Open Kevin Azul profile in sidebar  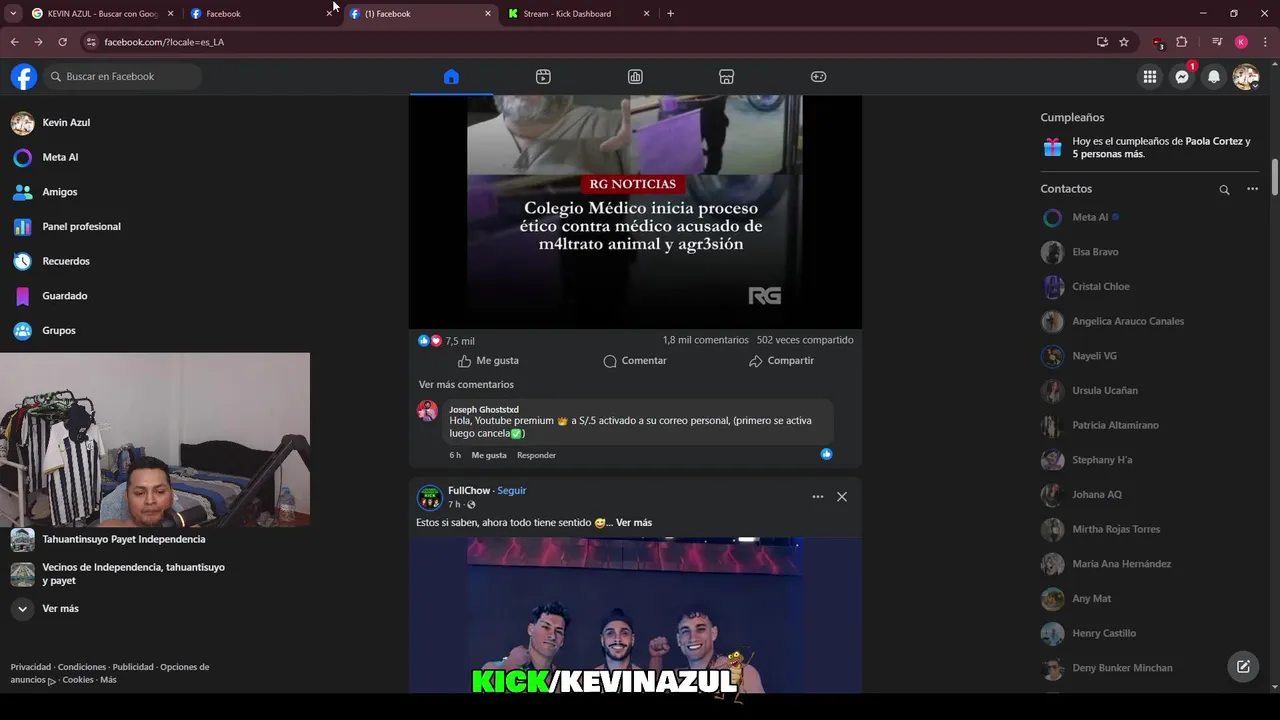pyautogui.click(x=66, y=123)
